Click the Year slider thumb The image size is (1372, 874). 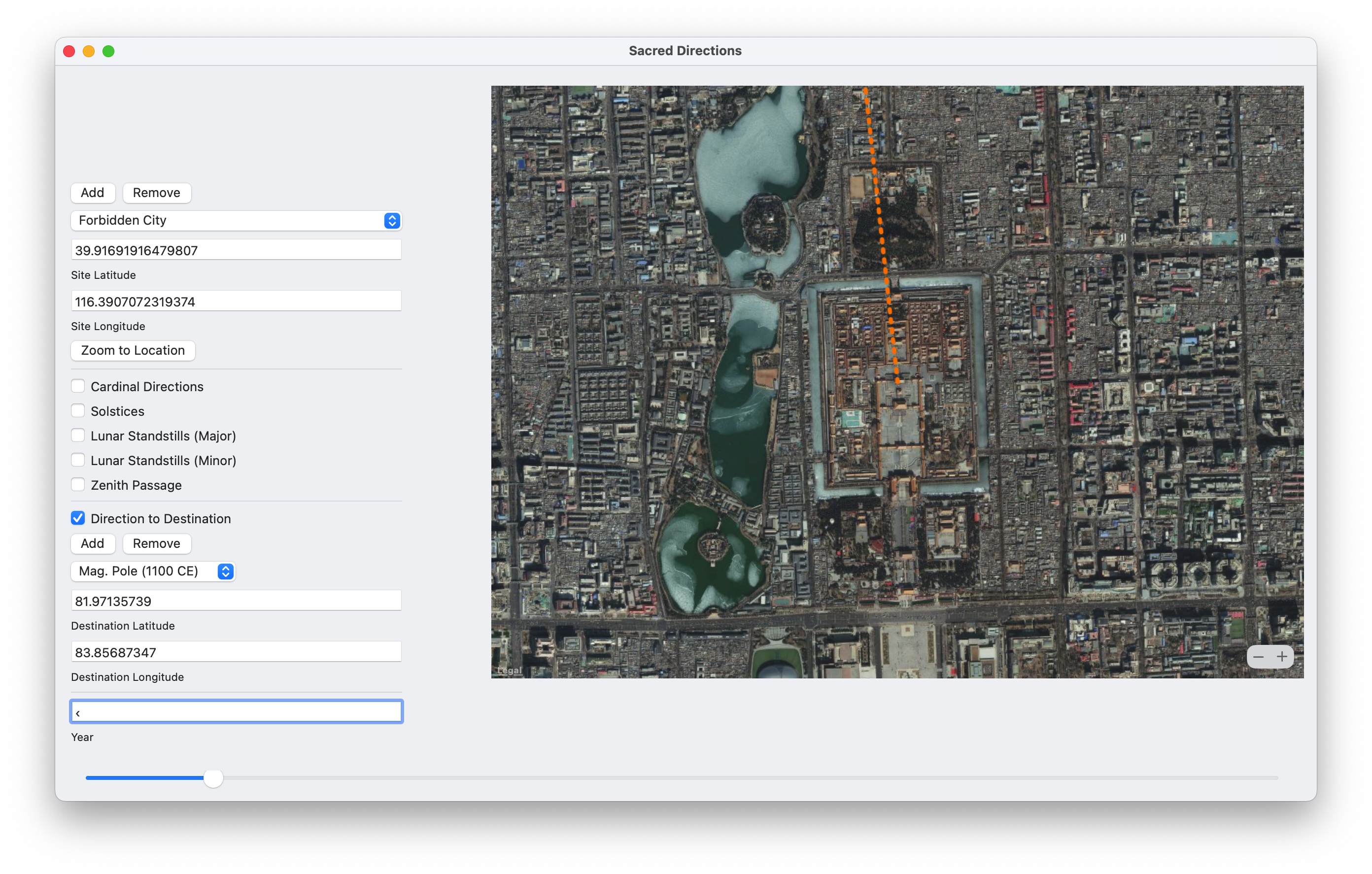[213, 778]
